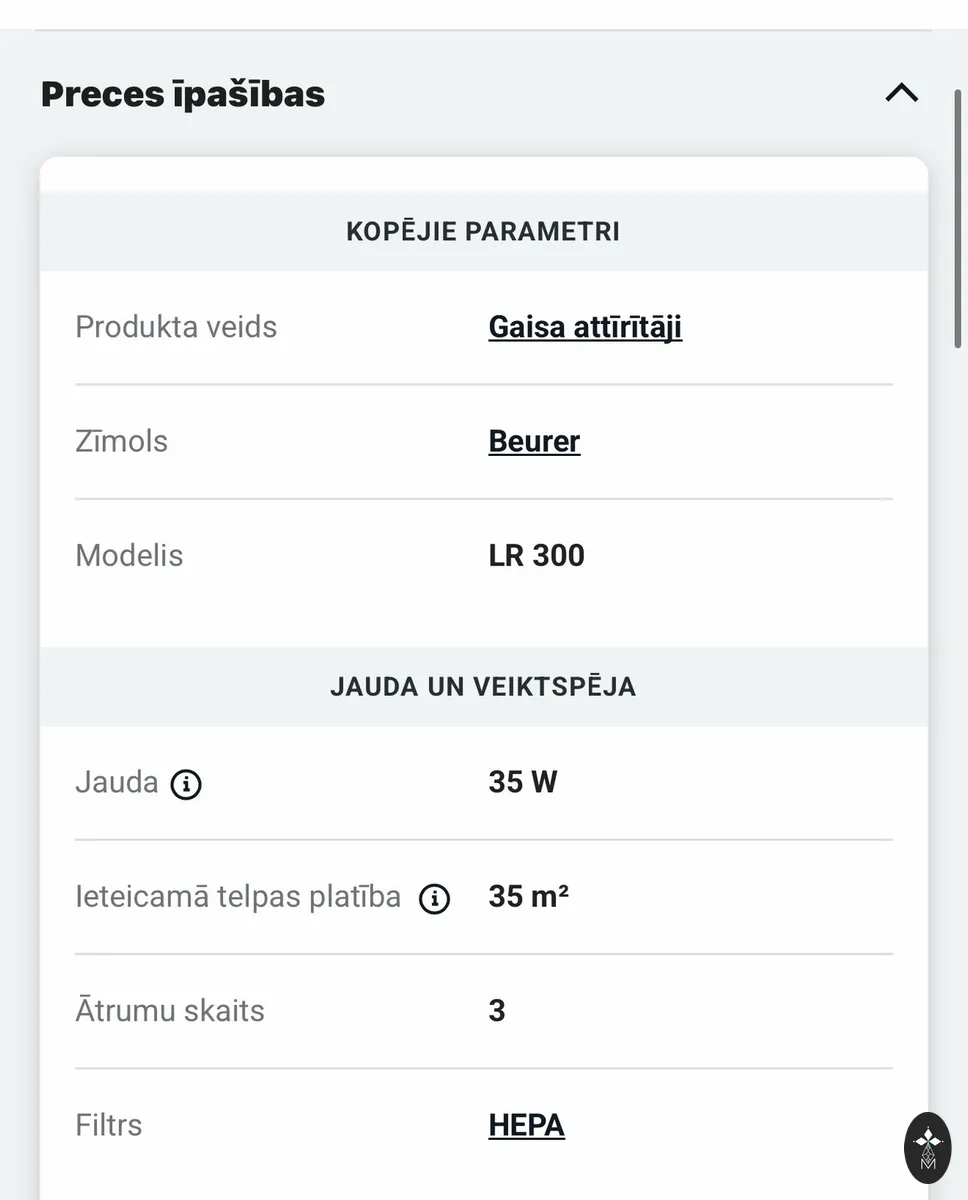The width and height of the screenshot is (968, 1200).
Task: Select the 35 W power value
Action: tap(522, 782)
